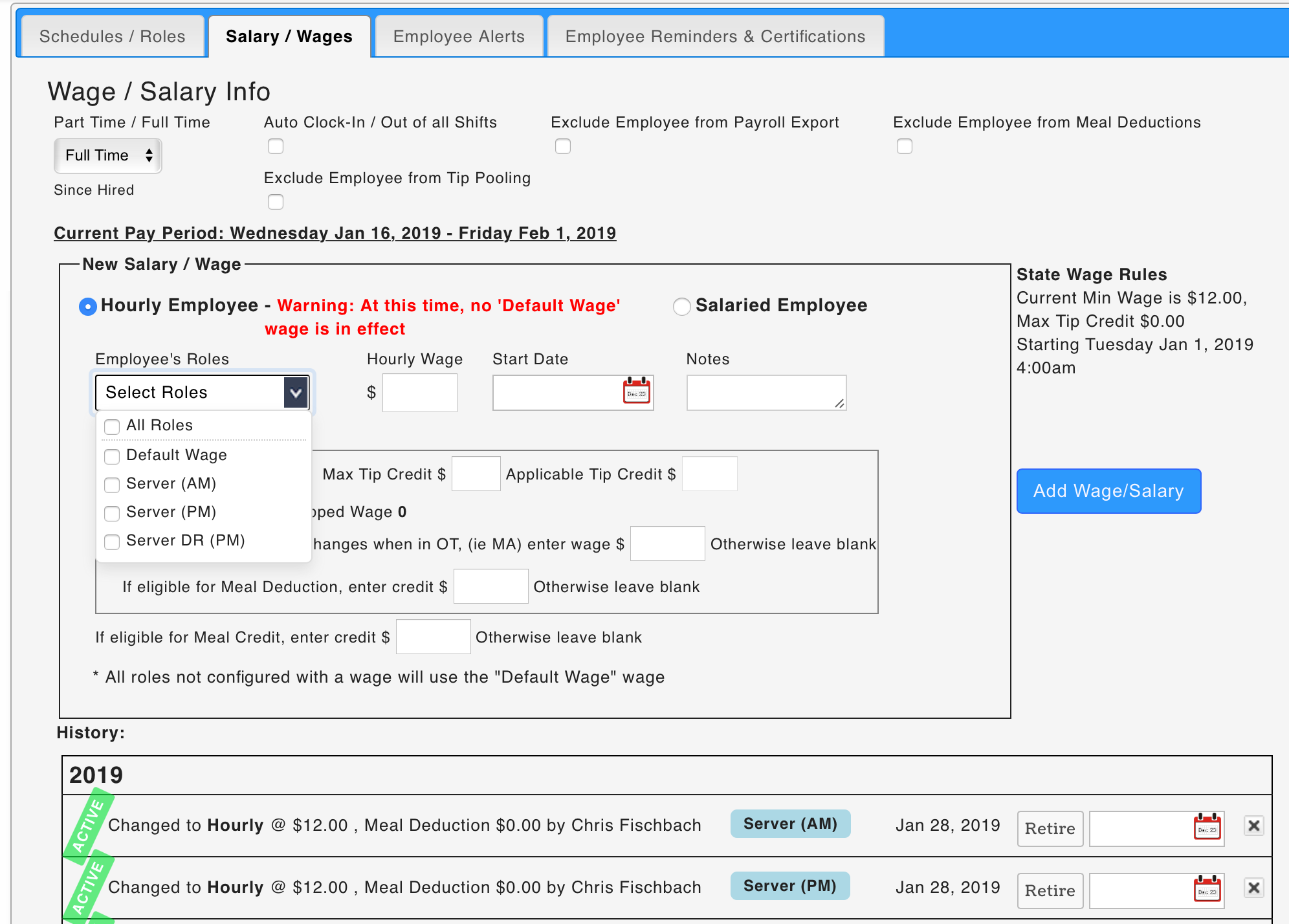Click the Select Roles dropdown arrow
The width and height of the screenshot is (1289, 924).
[296, 393]
